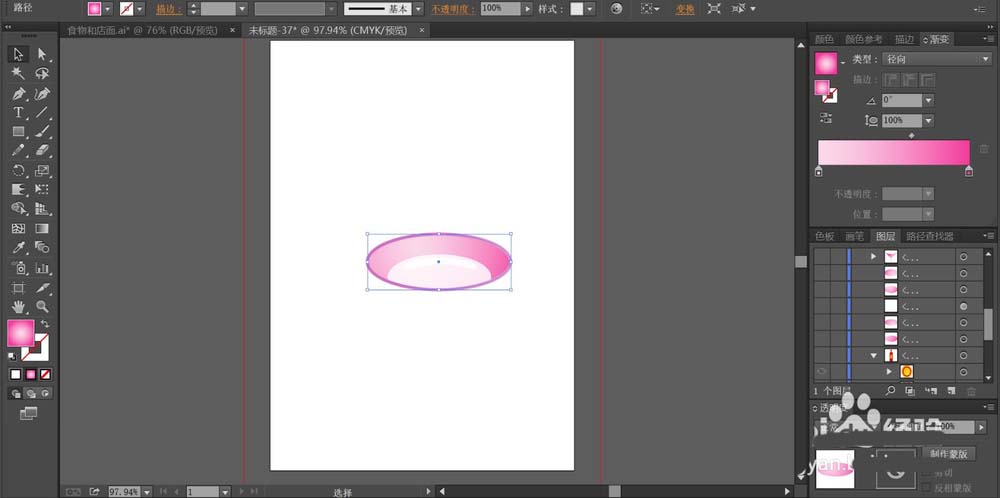Open the stroke color dropdown in control bar
This screenshot has height=498, width=1000.
click(x=140, y=9)
